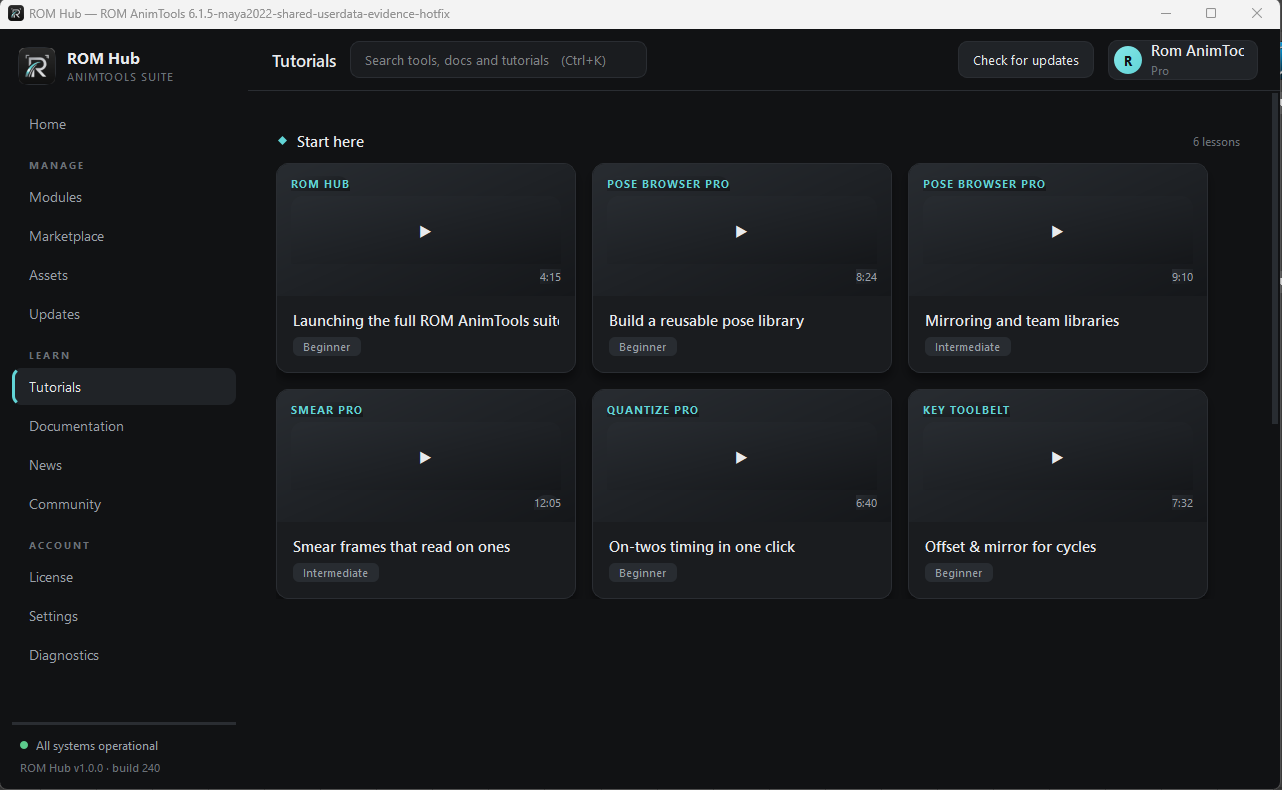Click the On-twos timing in one click title
The image size is (1282, 790).
pos(702,547)
